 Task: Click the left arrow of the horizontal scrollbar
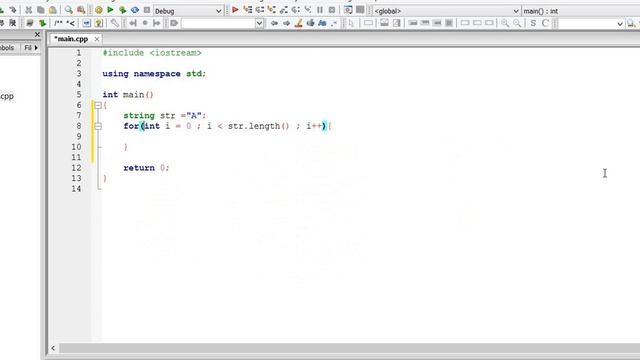[53, 348]
